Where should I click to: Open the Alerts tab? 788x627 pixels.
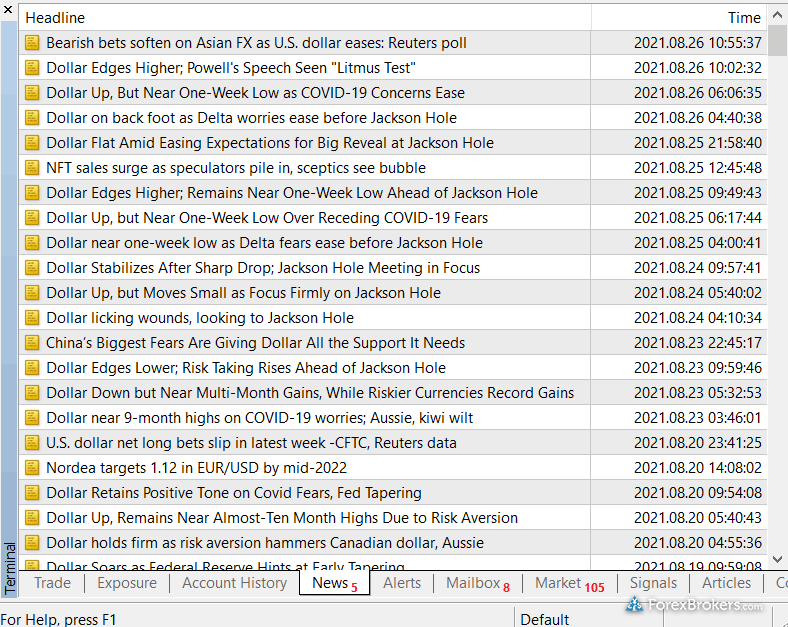pos(402,583)
